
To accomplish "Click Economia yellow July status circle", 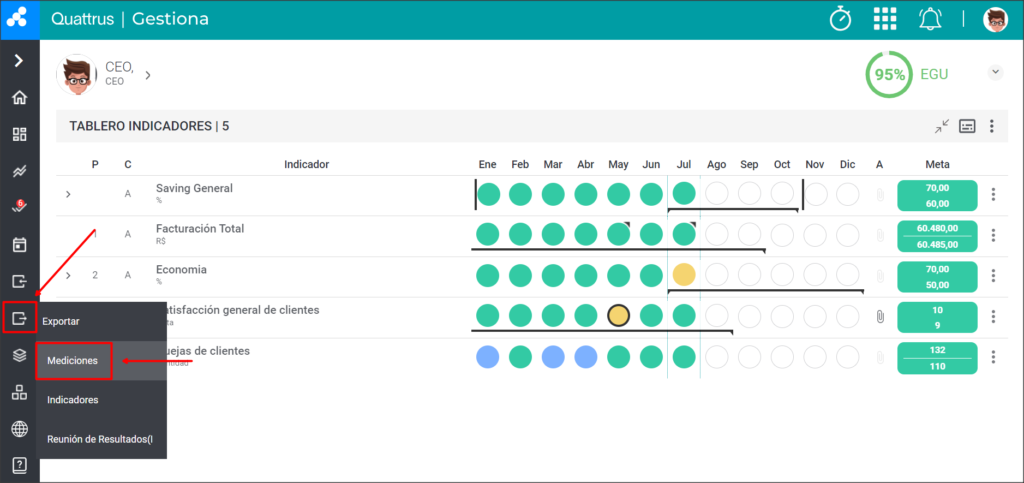I will click(684, 275).
